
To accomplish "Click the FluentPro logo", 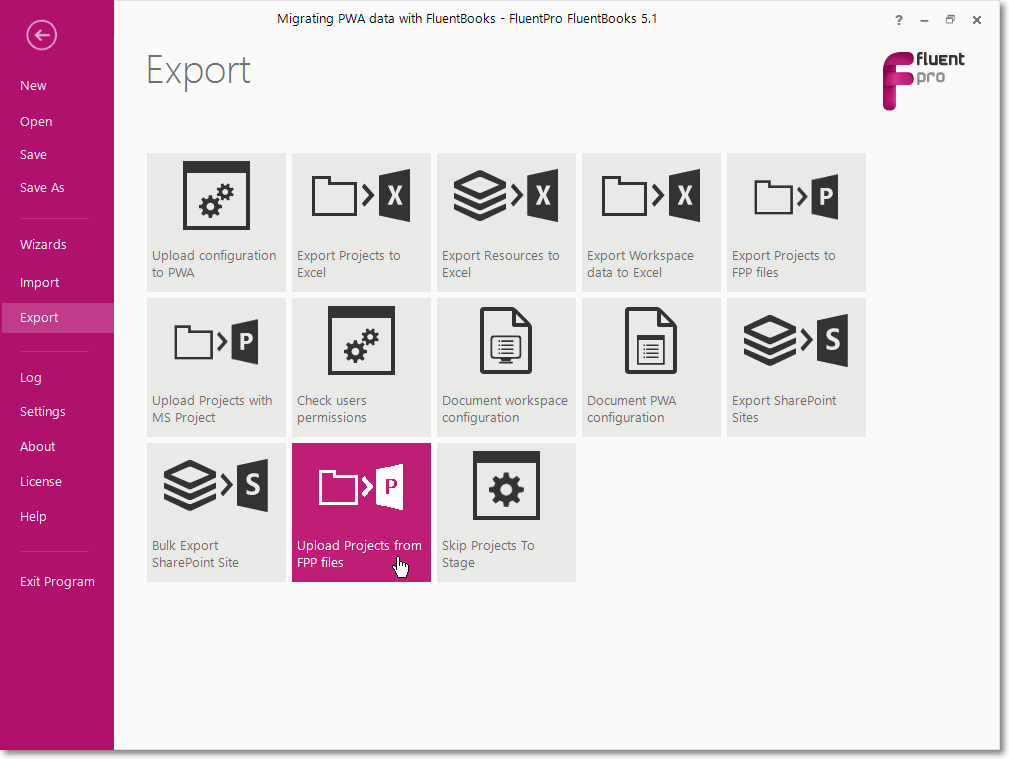I will (923, 80).
